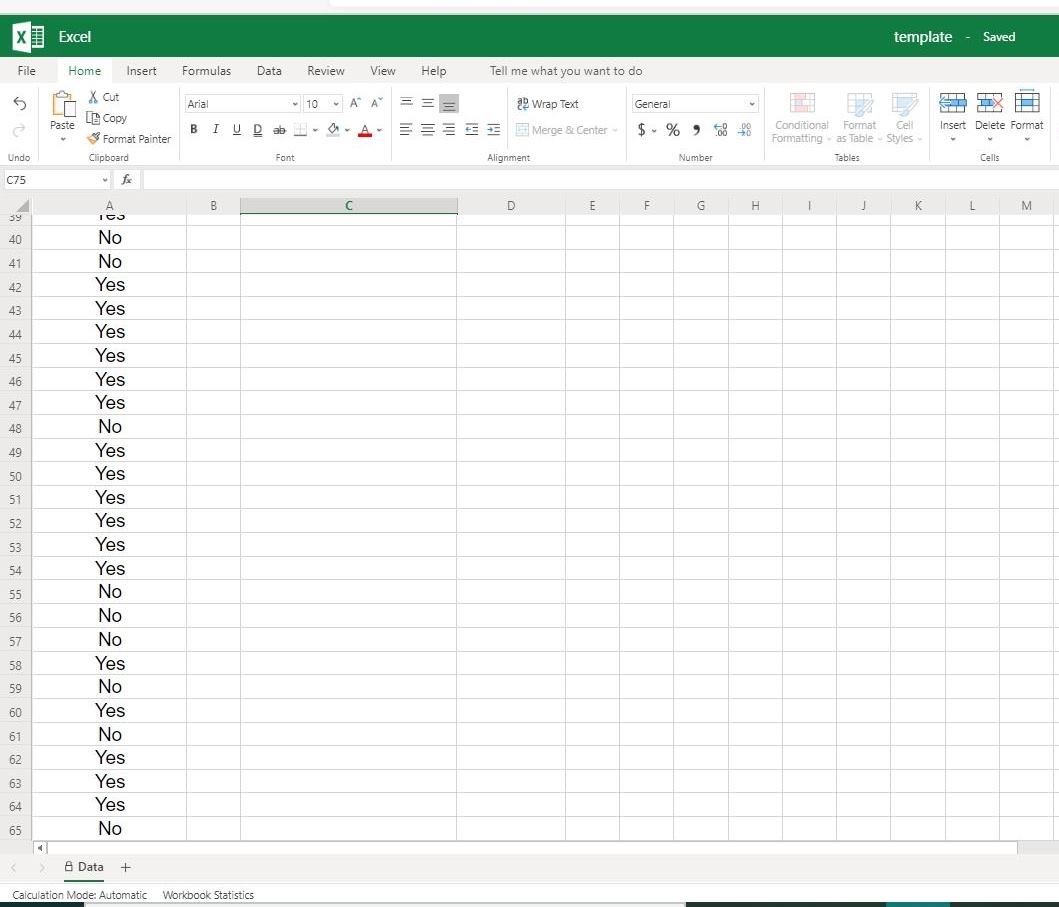Align text left
The image size is (1059, 907).
coord(406,130)
